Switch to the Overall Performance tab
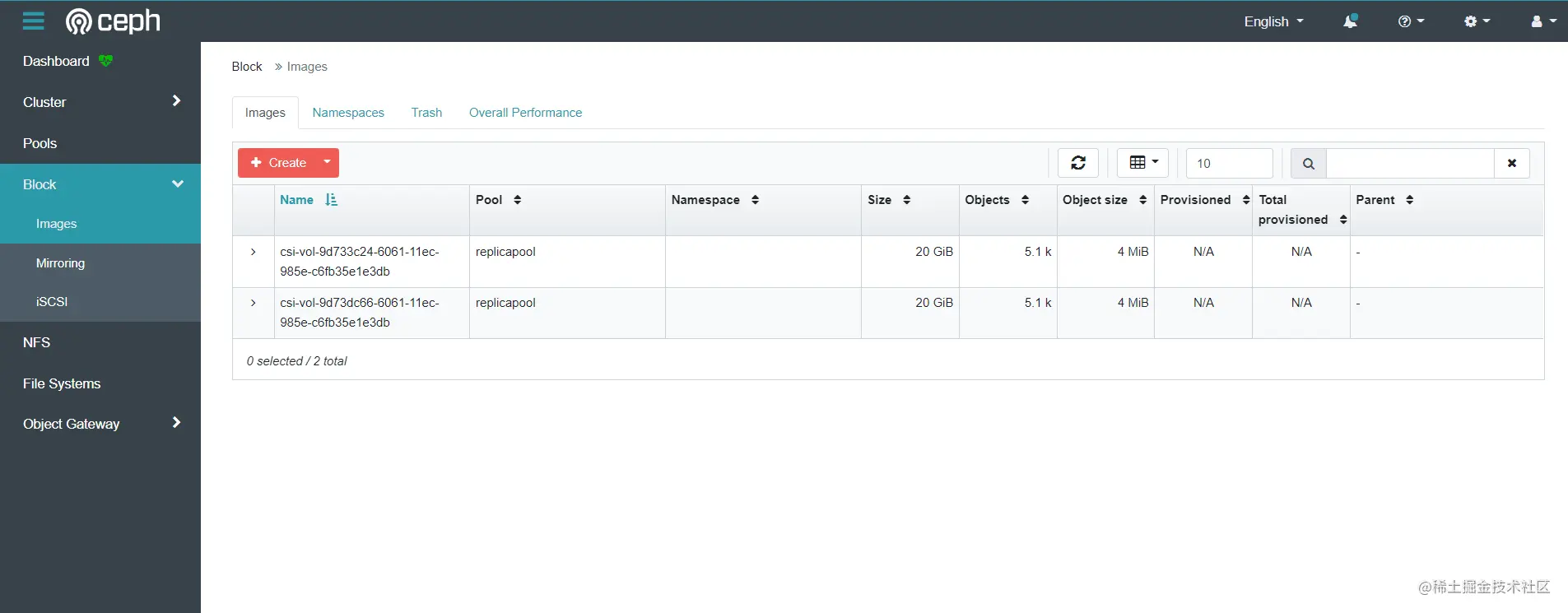This screenshot has width=1568, height=613. coord(525,113)
